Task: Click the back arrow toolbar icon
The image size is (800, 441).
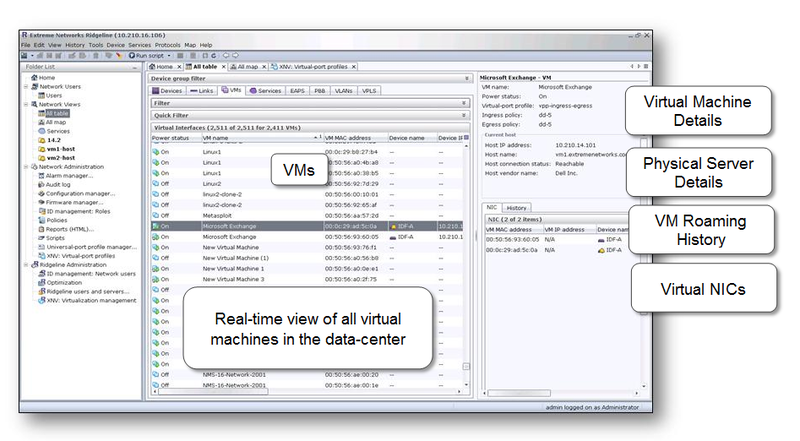Action: (226, 56)
